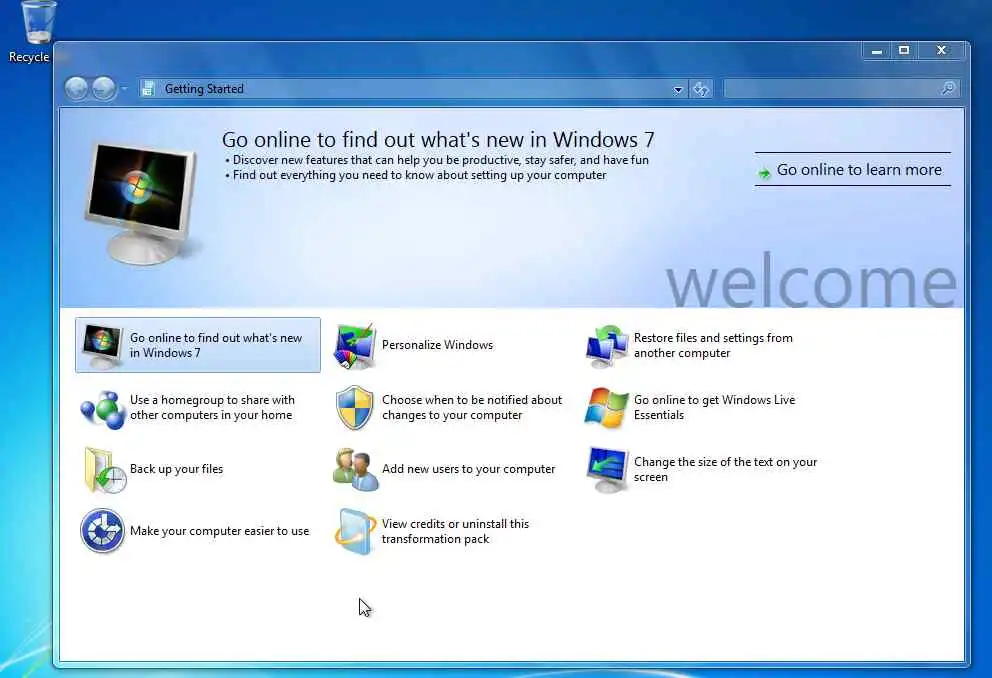Click the green arrow beside learn more
Viewport: 992px width, 678px height.
pyautogui.click(x=765, y=172)
